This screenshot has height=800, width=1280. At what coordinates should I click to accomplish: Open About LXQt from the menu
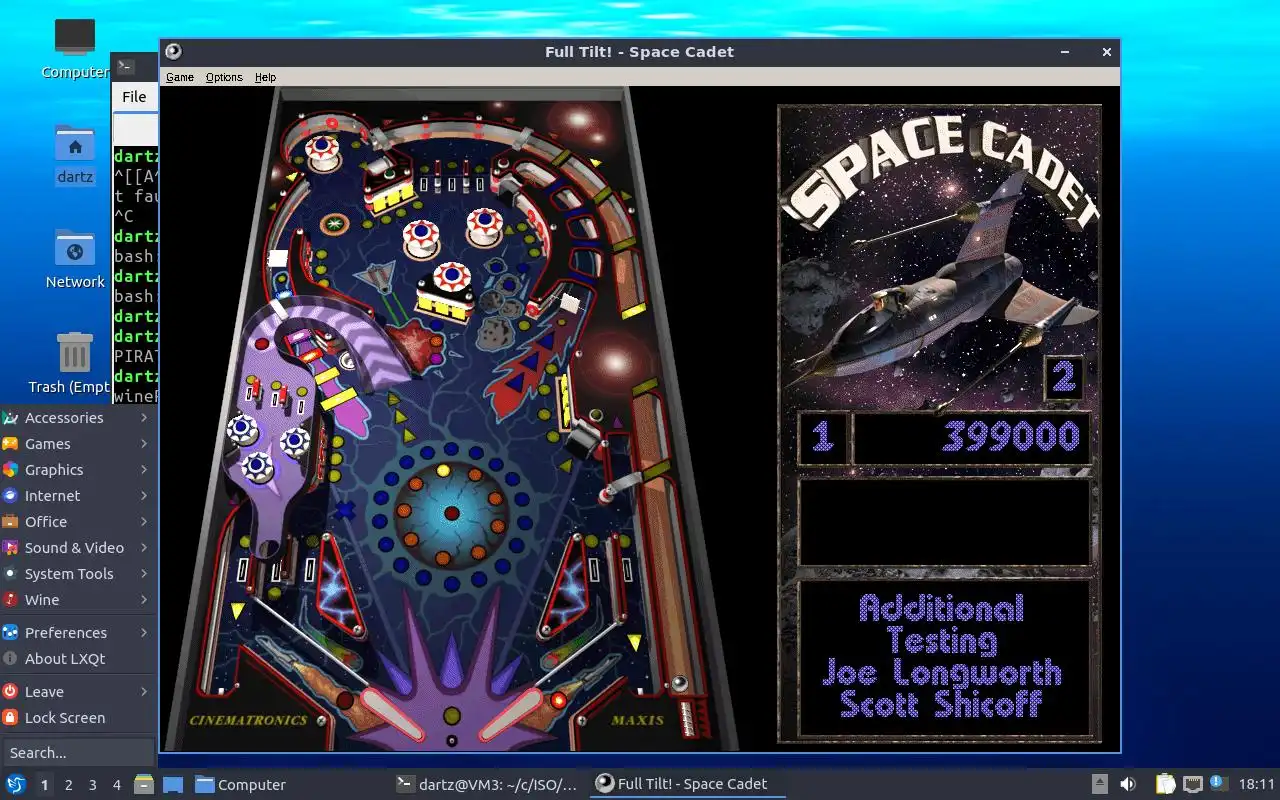[x=78, y=659]
